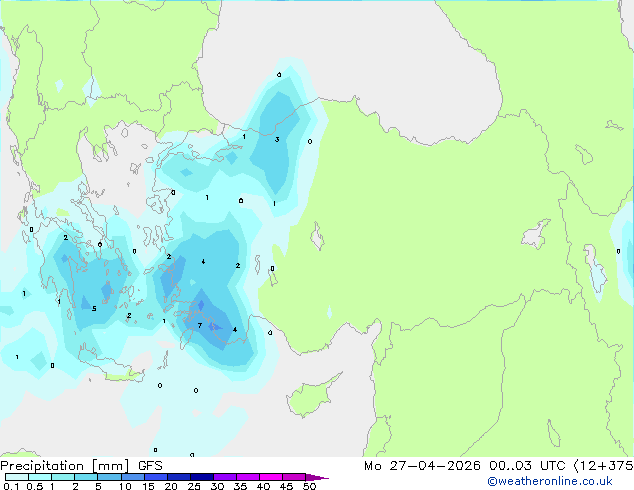634x490 pixels.
Task: Select the 40–45 mm magenta legend box
Action: (x=271, y=477)
